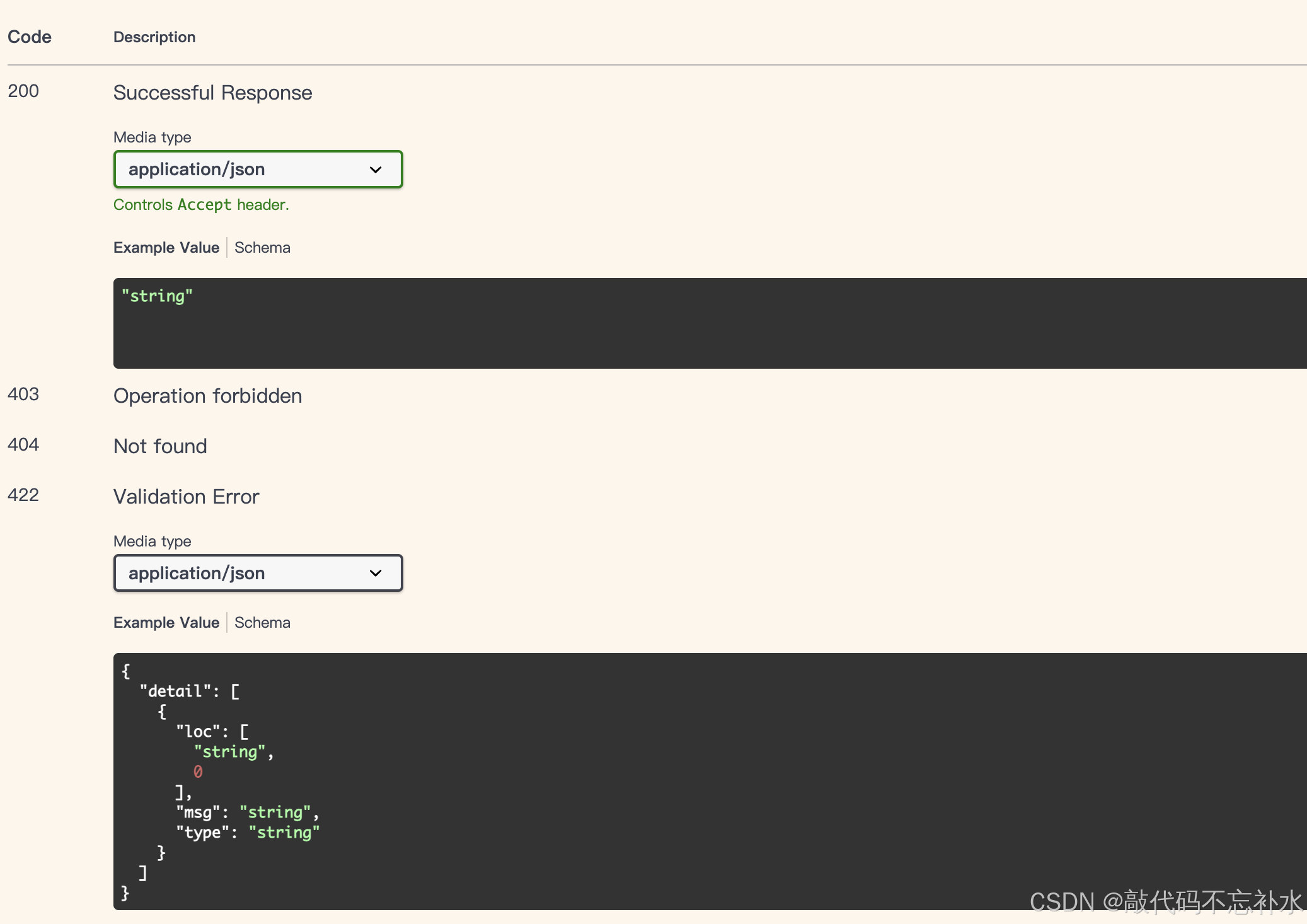Select the Example Value tab under Validation Error
The width and height of the screenshot is (1307, 924).
pos(166,623)
